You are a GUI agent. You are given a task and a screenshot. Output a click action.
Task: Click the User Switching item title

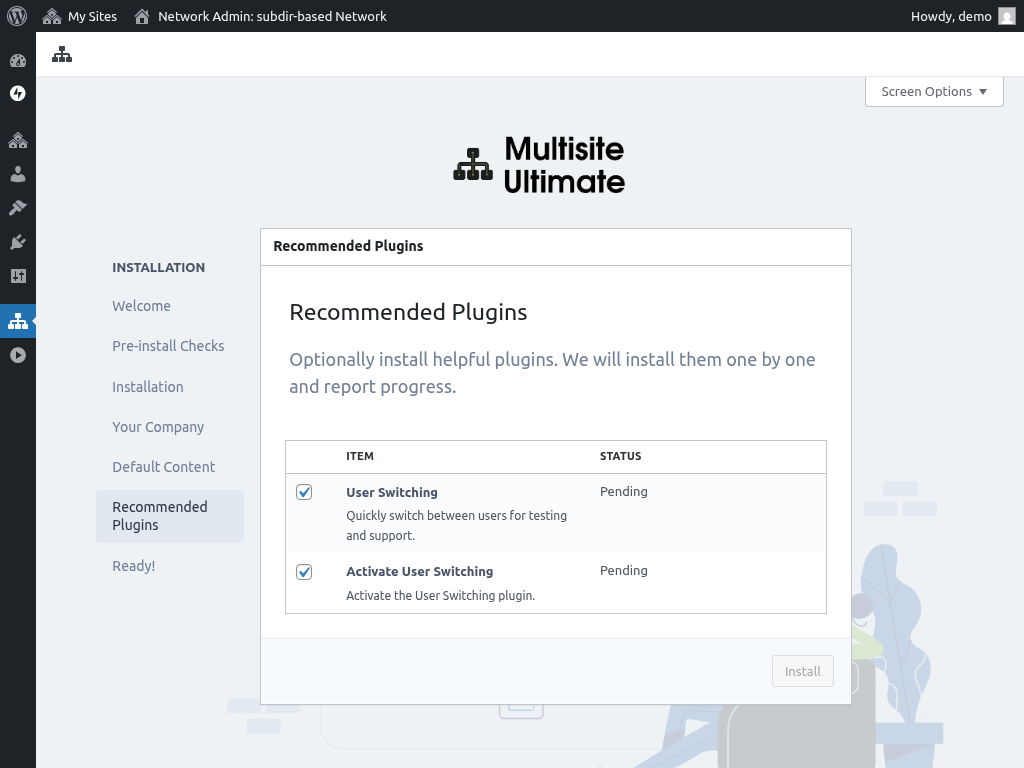pyautogui.click(x=392, y=492)
